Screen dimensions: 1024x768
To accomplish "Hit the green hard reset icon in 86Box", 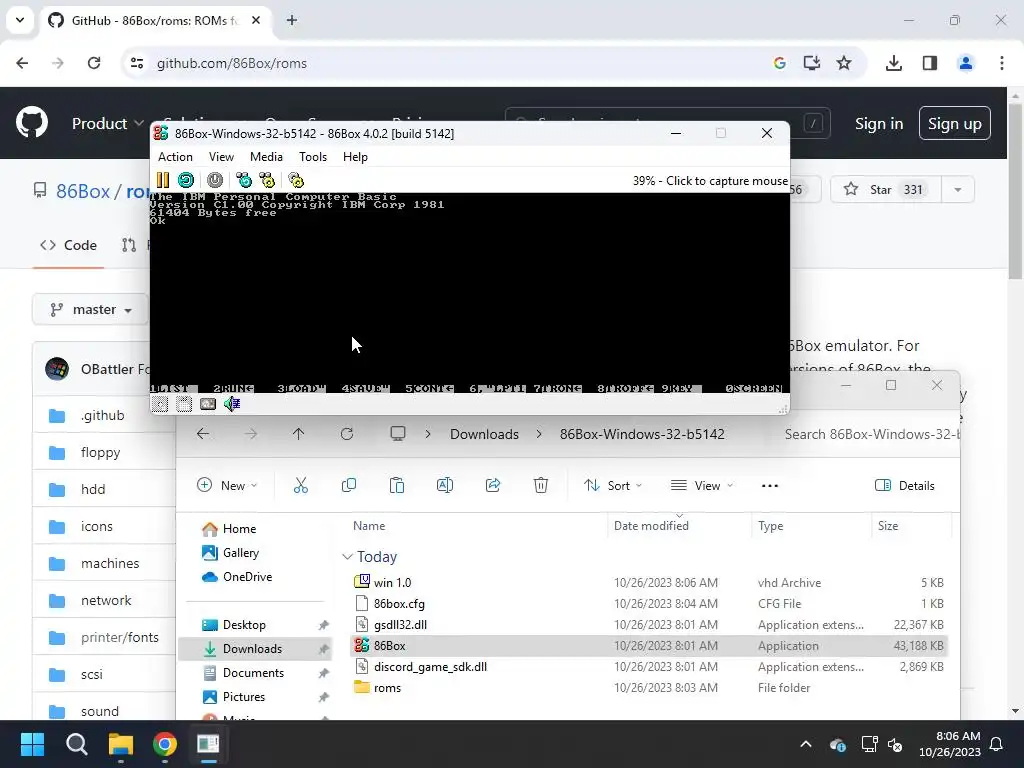I will click(186, 180).
